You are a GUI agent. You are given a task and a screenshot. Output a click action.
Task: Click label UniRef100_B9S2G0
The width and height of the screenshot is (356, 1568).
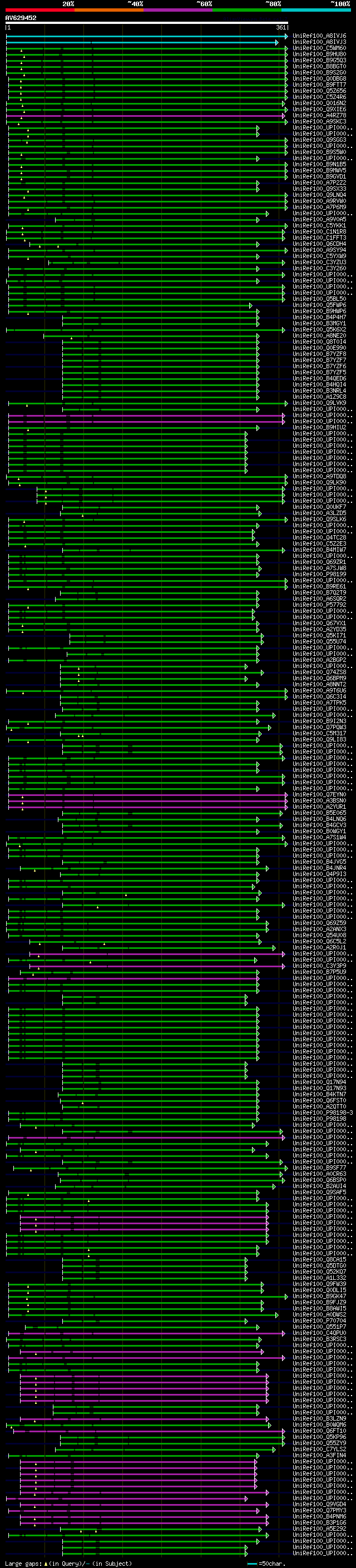coord(319,72)
